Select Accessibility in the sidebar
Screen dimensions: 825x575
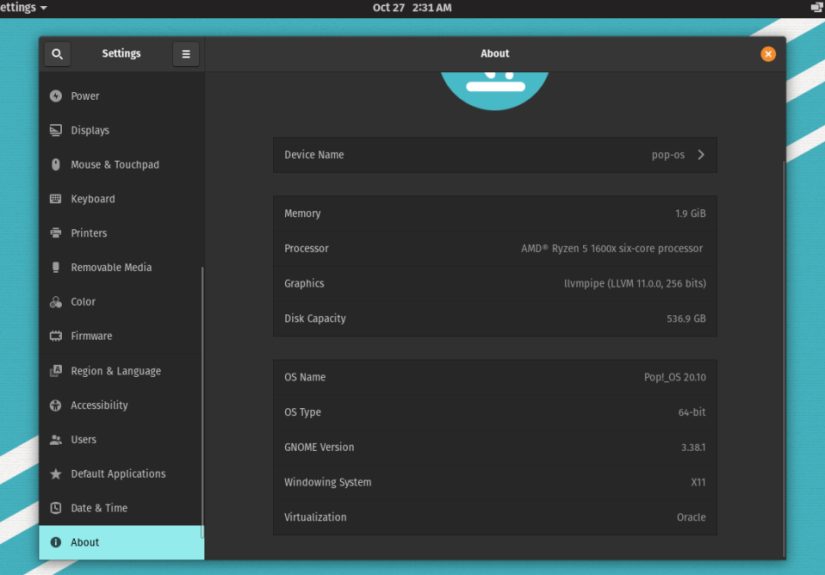point(122,405)
